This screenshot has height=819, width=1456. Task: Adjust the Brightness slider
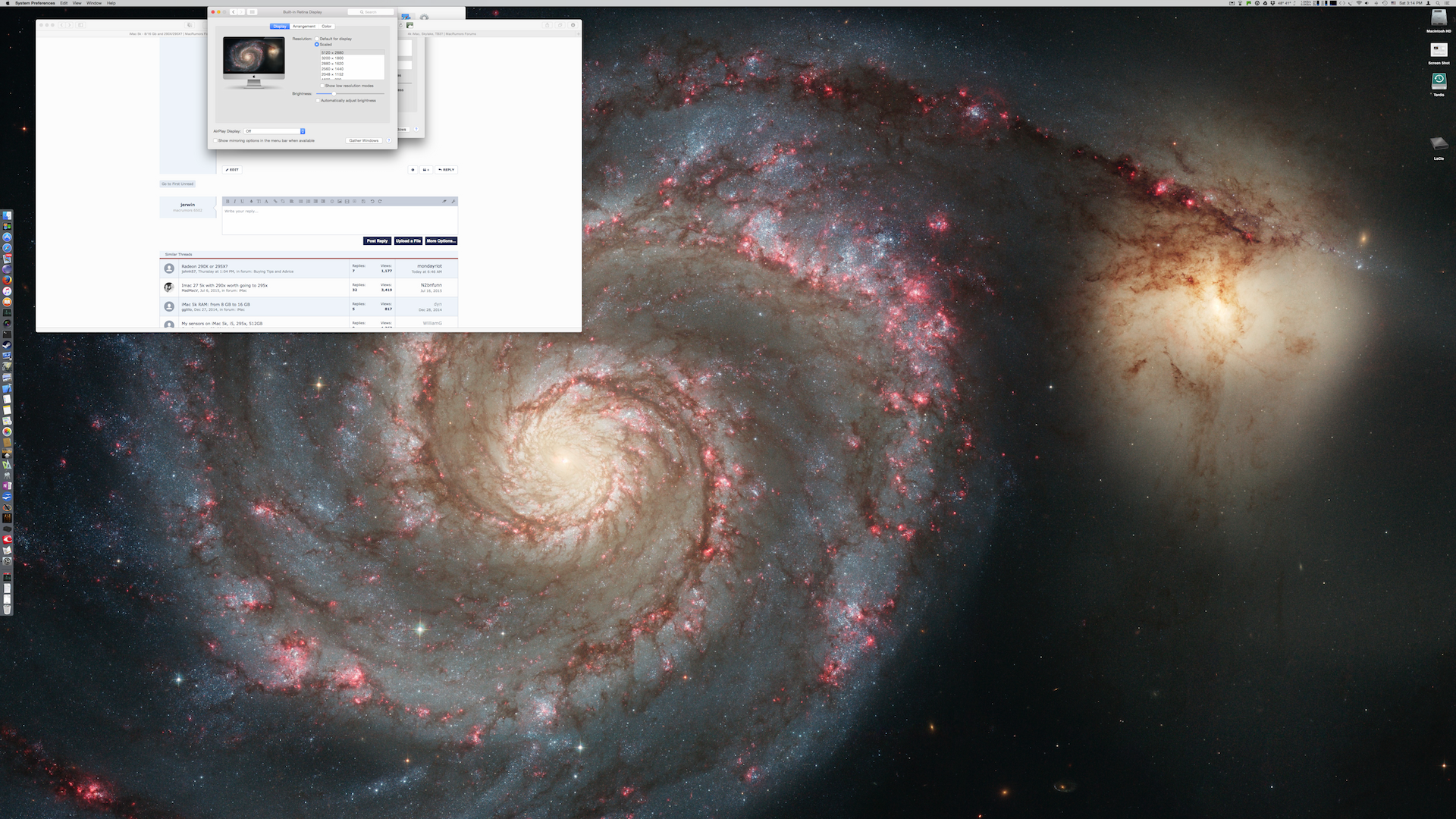pos(350,93)
